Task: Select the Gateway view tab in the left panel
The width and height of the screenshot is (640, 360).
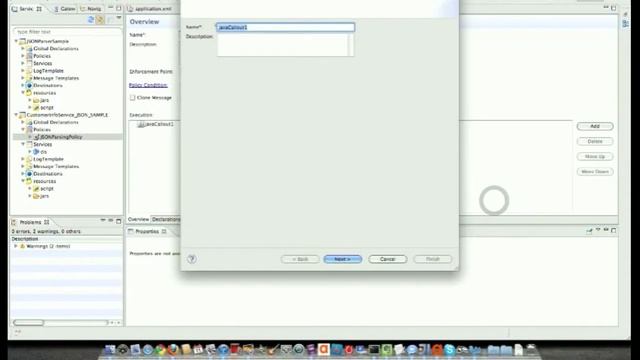Action: 65,9
